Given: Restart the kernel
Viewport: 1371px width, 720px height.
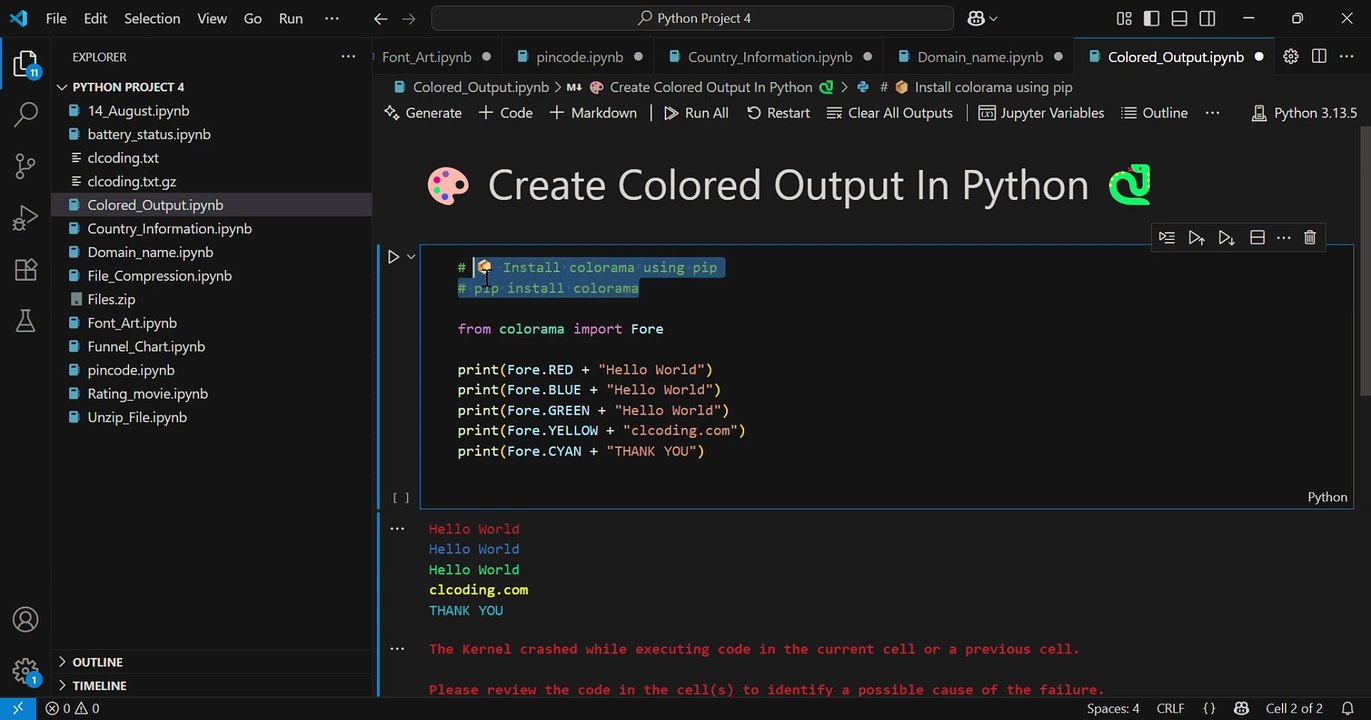Looking at the screenshot, I should (778, 113).
